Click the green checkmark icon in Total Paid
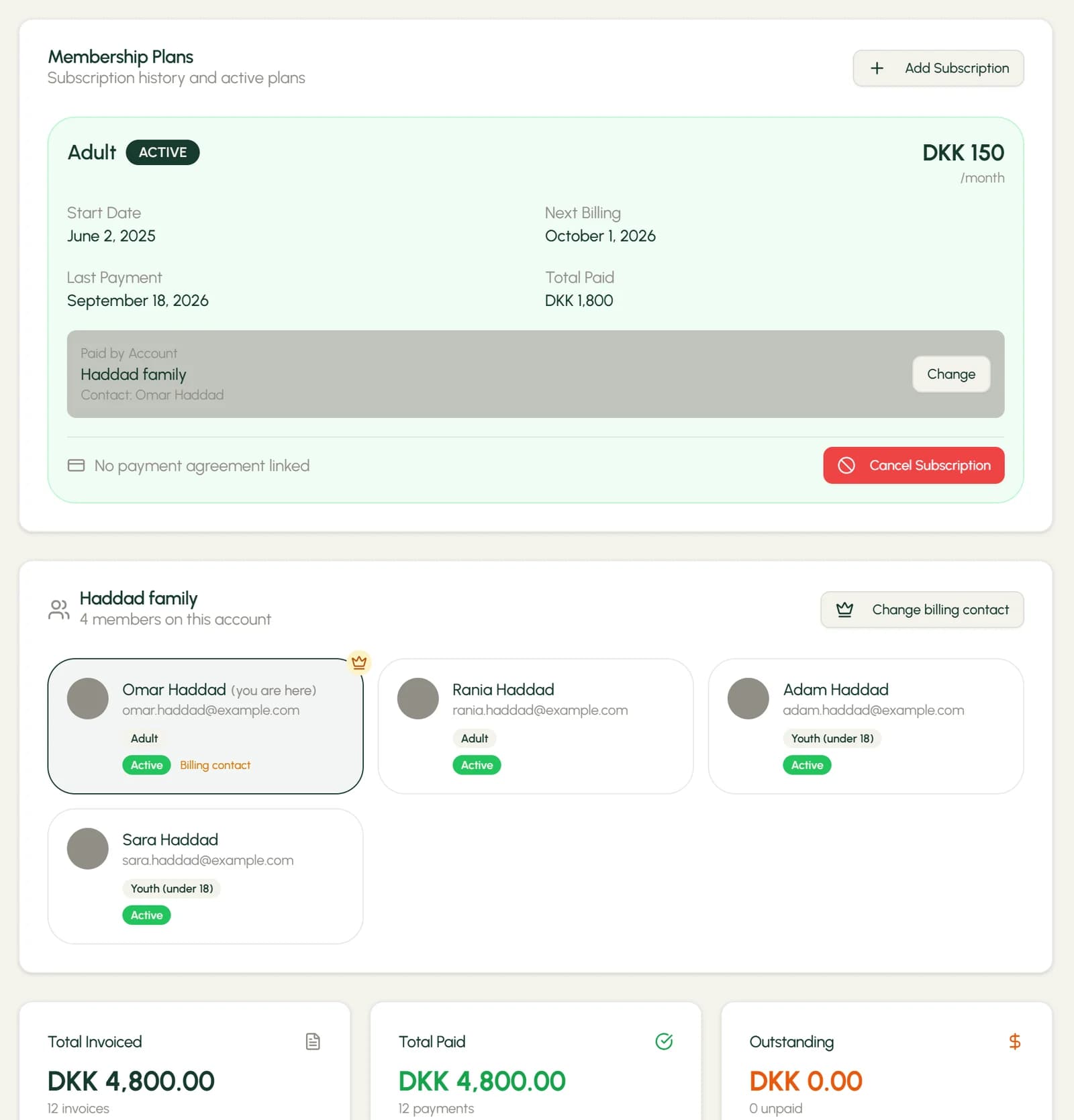The width and height of the screenshot is (1074, 1120). click(x=664, y=1041)
